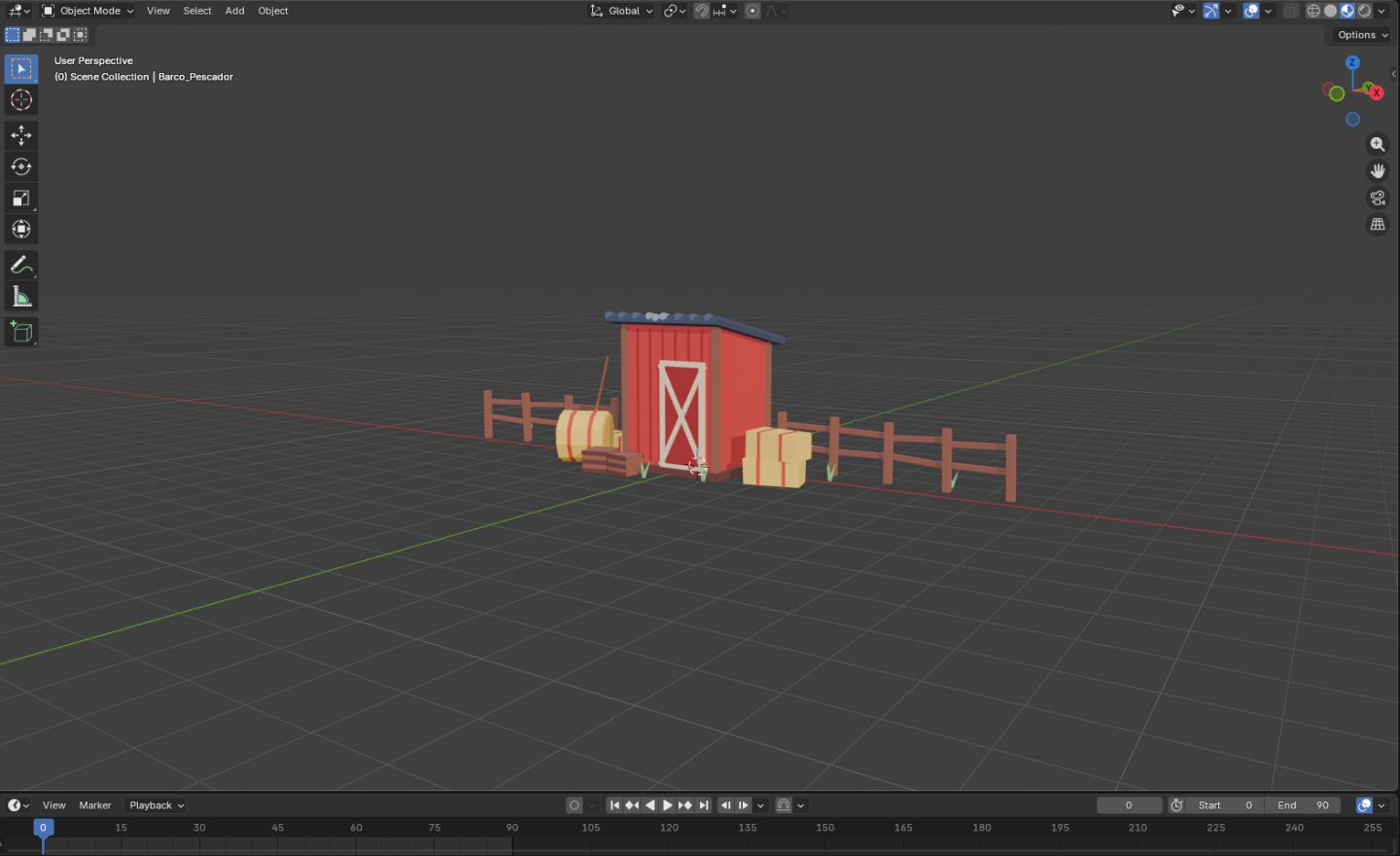Viewport: 1400px width, 856px height.
Task: Open the timeline Marker menu
Action: coord(95,805)
